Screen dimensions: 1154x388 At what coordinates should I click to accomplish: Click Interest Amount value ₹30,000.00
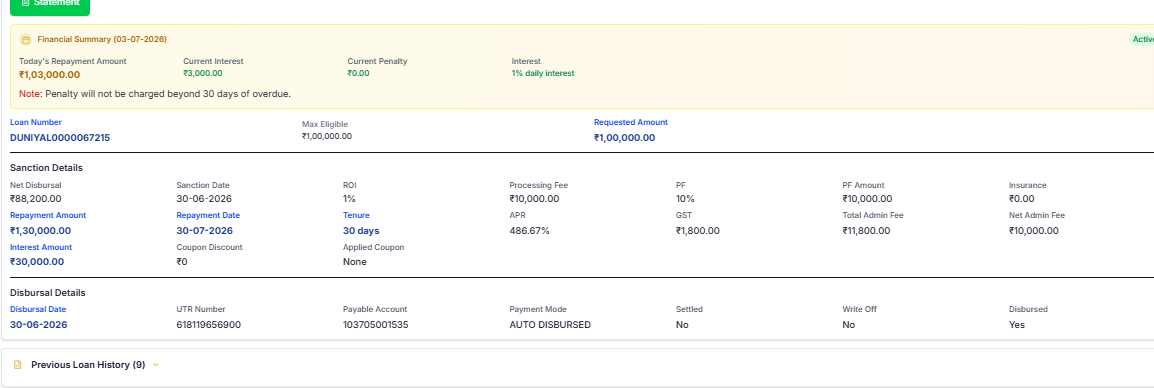37,261
